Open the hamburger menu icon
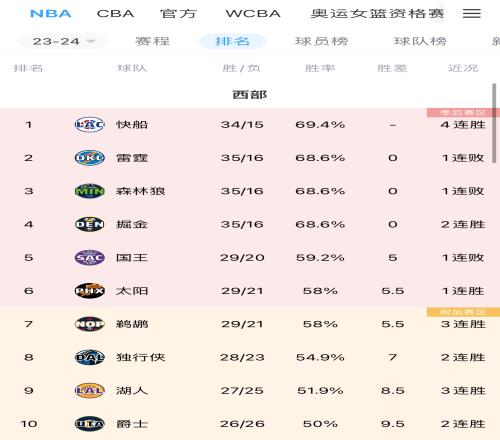Screen dimensions: 500x440 click(x=472, y=13)
